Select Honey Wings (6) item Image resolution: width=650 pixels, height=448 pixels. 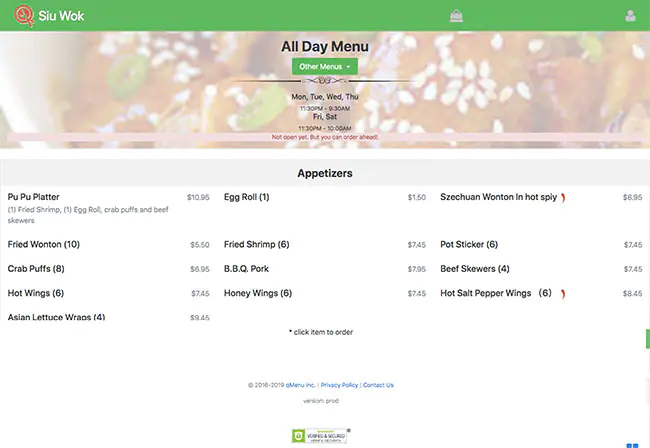click(258, 293)
